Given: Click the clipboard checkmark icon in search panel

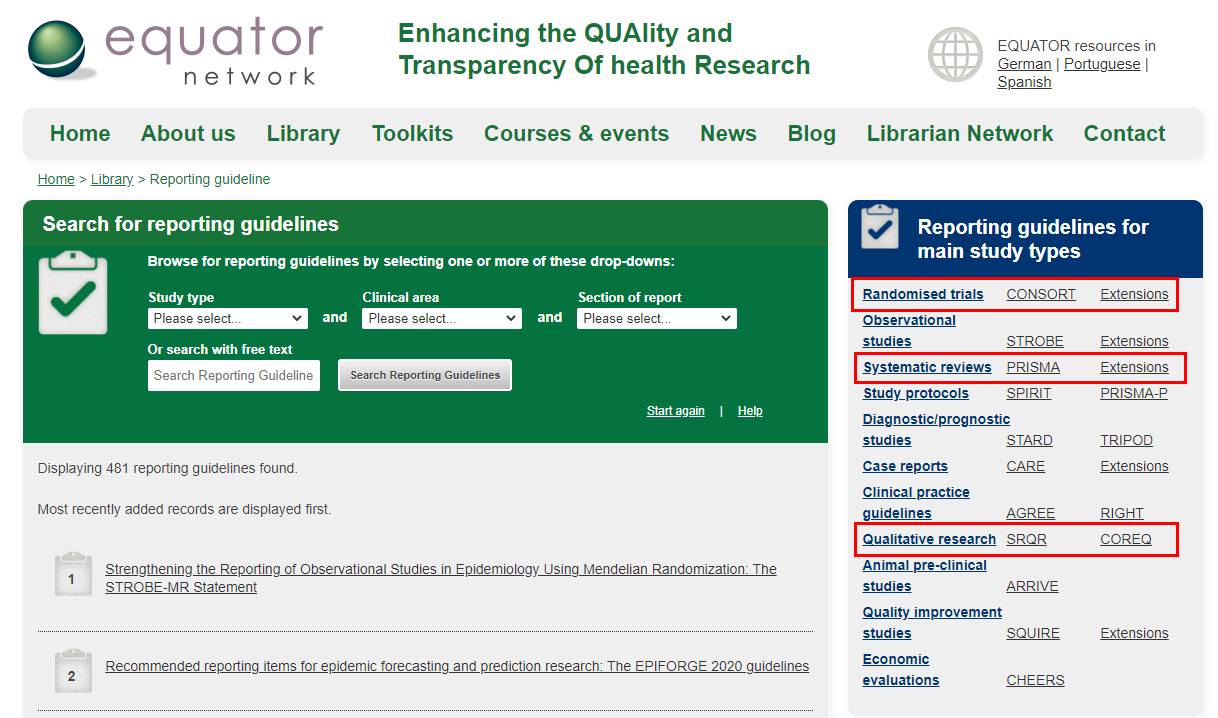Looking at the screenshot, I should pos(72,293).
